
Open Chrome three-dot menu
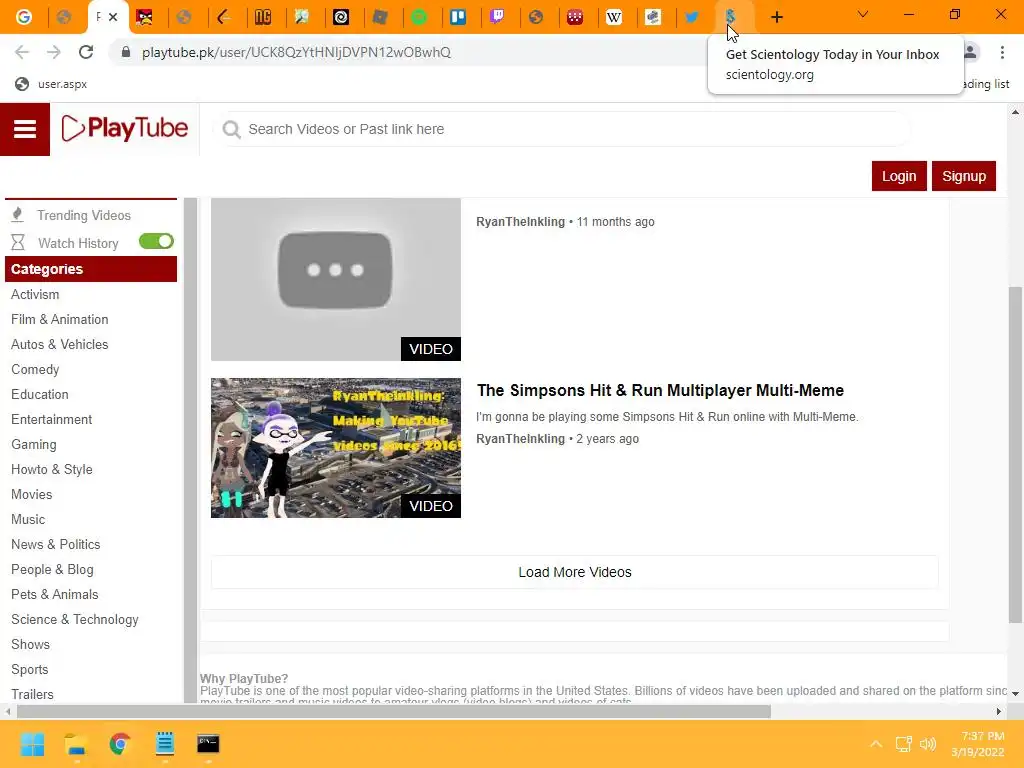1002,52
